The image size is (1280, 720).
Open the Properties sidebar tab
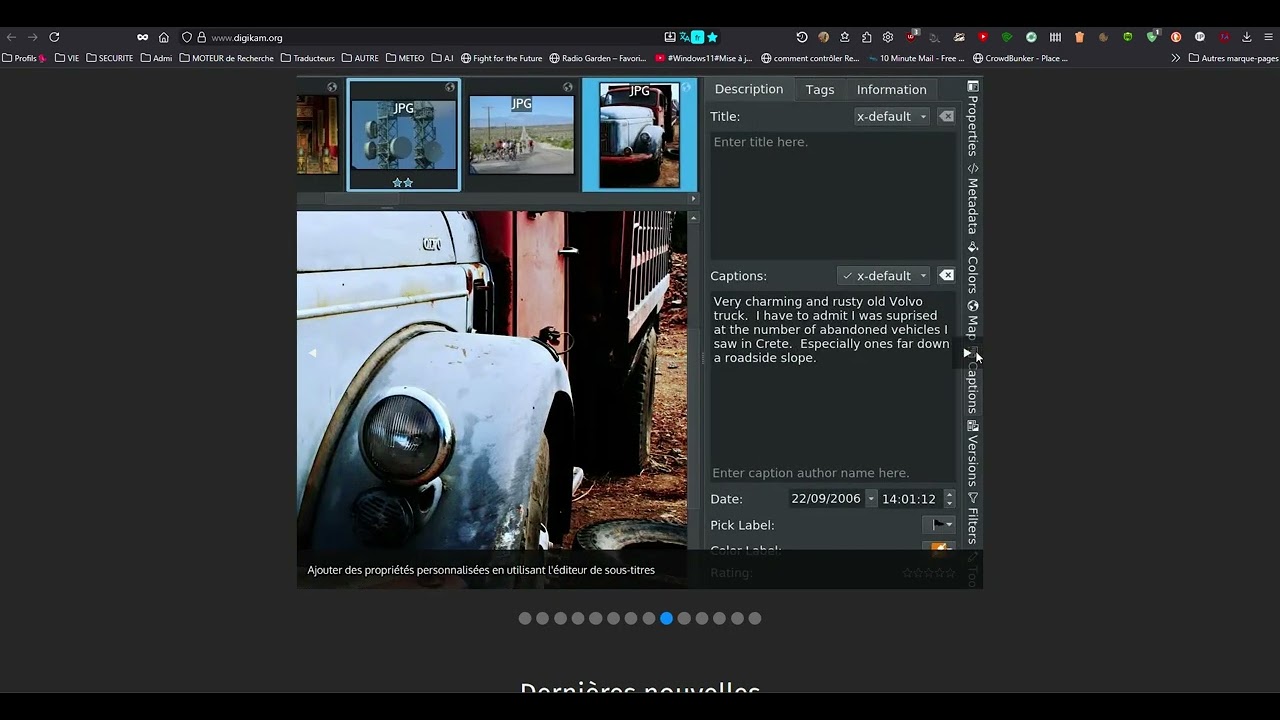[972, 118]
